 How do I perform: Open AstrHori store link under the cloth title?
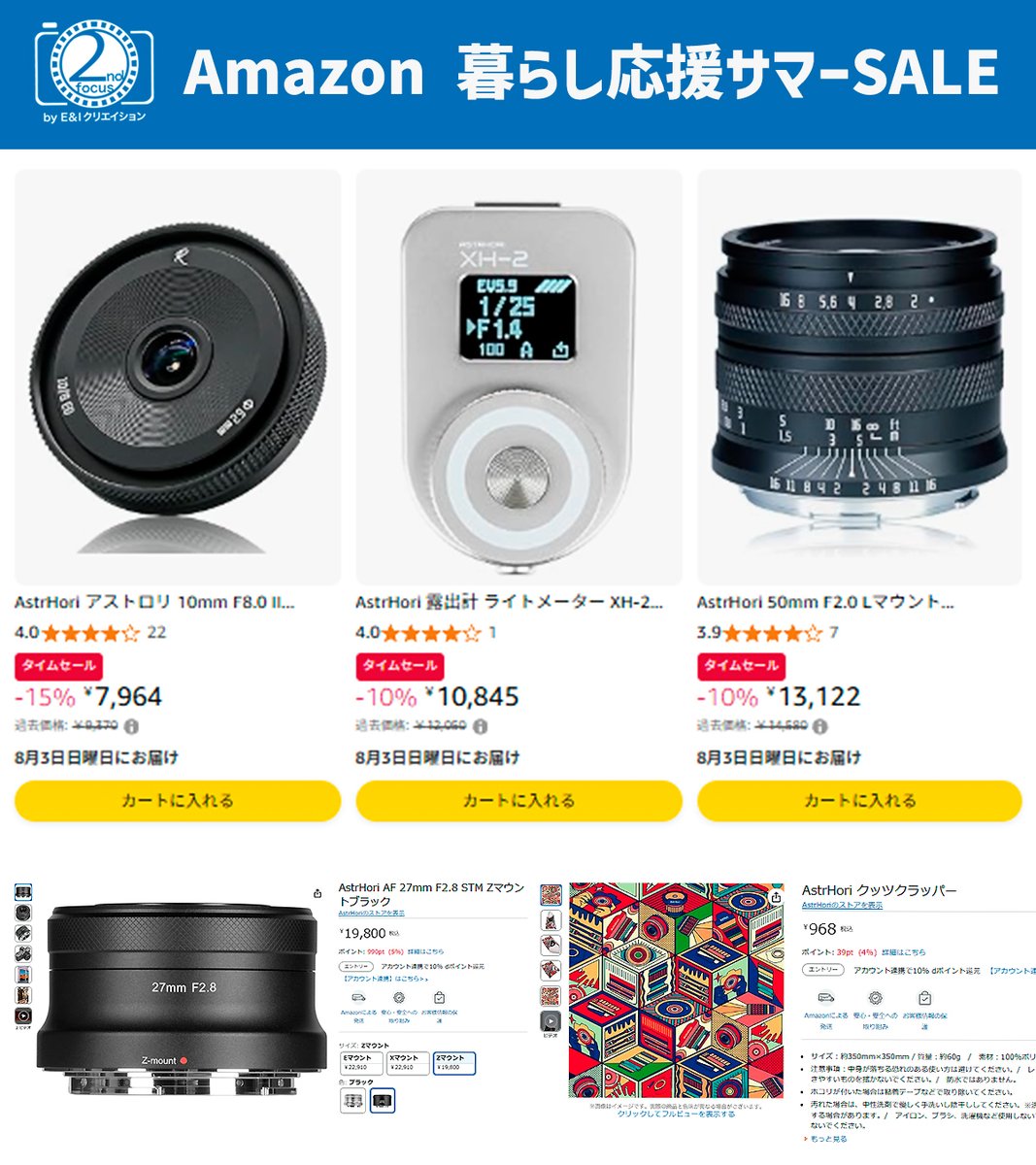click(x=842, y=905)
